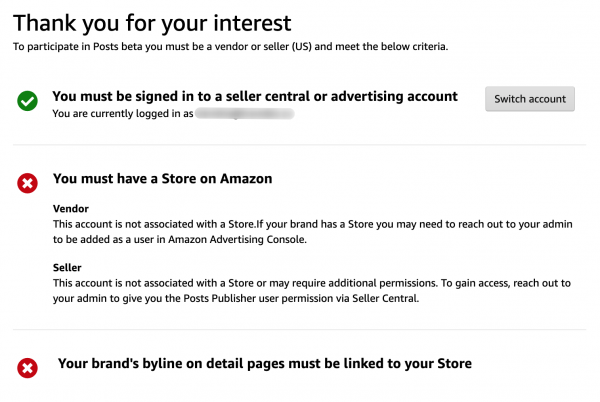Click the "You must have a Store on Amazon" heading
Image resolution: width=600 pixels, height=402 pixels.
[x=163, y=179]
